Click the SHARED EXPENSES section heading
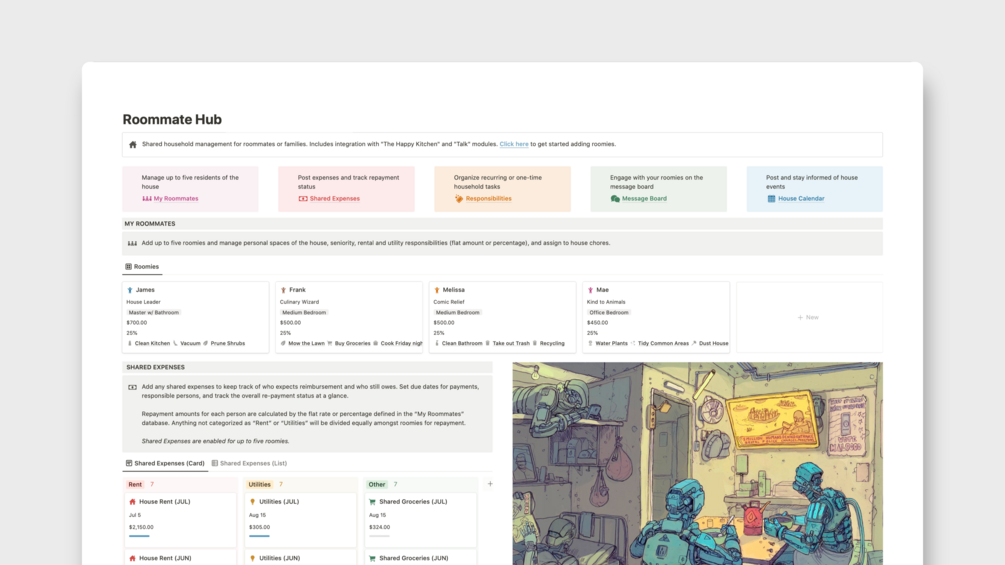The image size is (1005, 565). (155, 367)
